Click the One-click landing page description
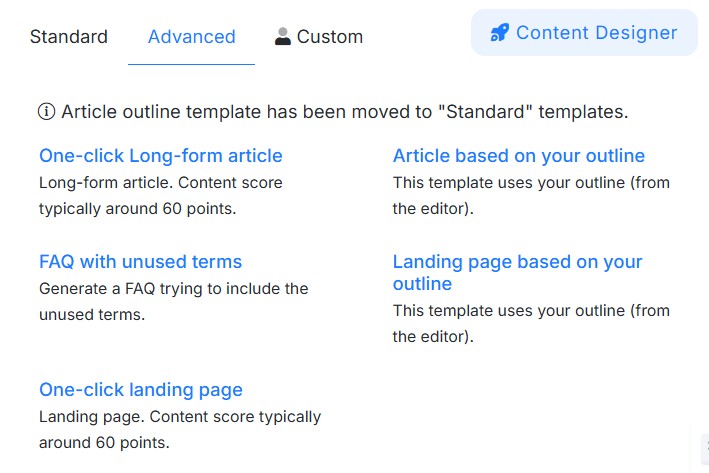The width and height of the screenshot is (709, 473). pos(179,429)
